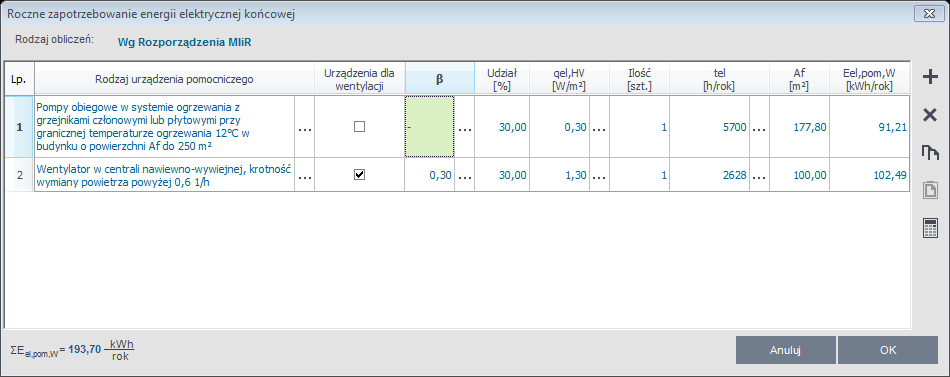Click the qel,HV cell 0,30 in the pumps row
Screen dimensions: 950x377
(559, 127)
